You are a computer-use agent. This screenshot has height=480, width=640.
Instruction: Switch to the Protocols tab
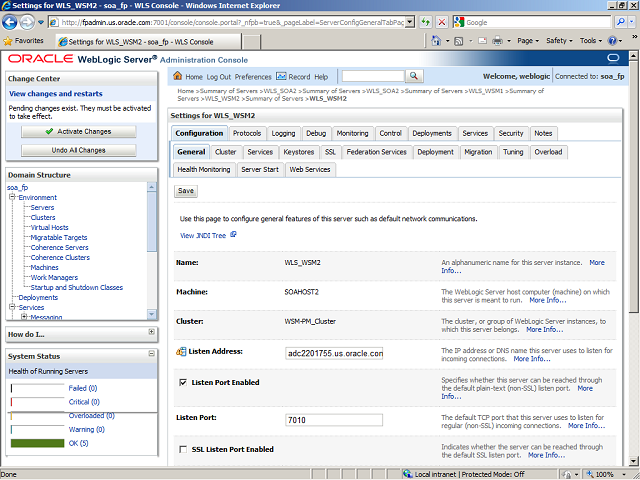point(247,133)
